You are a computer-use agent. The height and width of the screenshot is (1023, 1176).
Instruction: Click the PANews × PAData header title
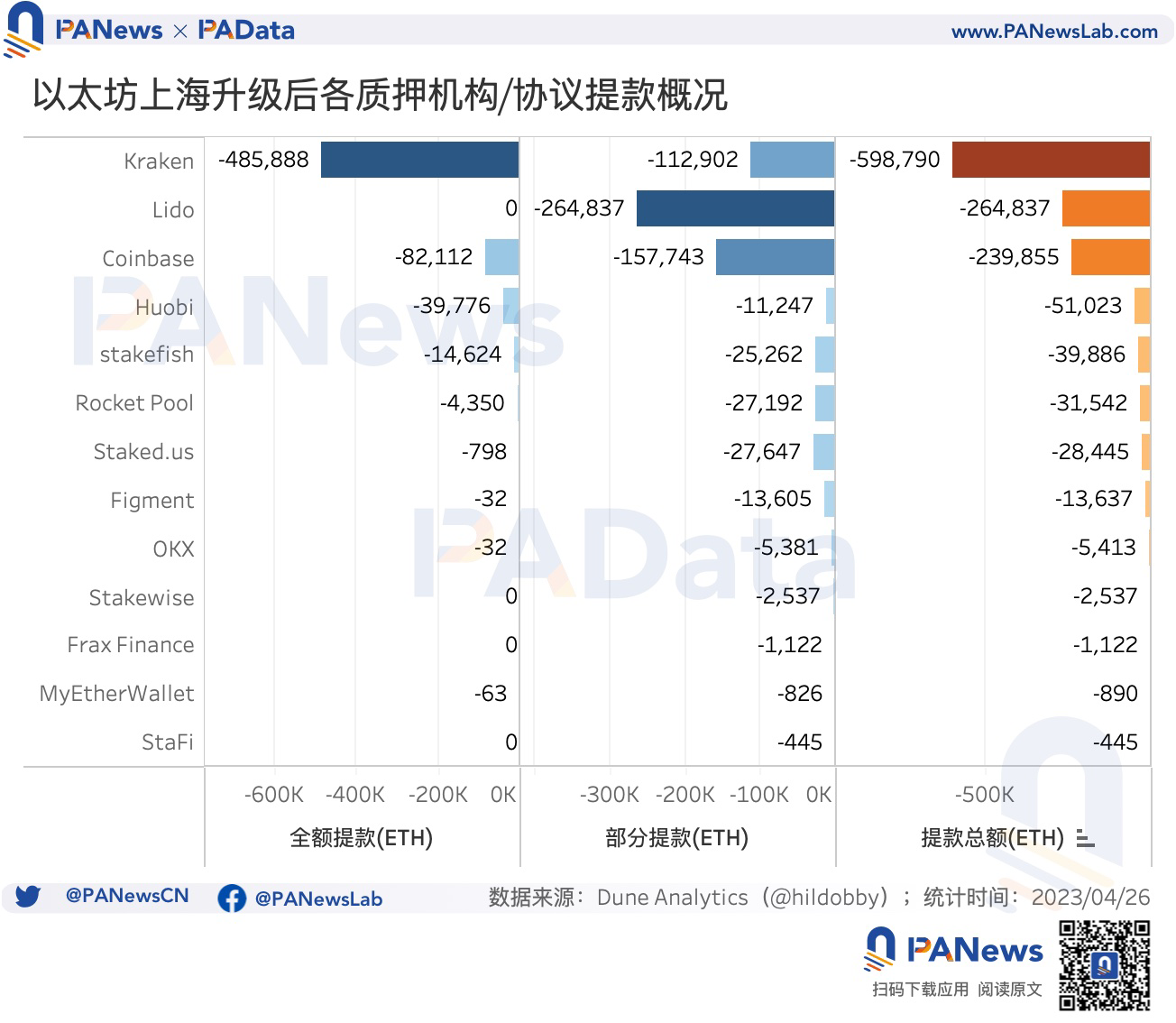pyautogui.click(x=175, y=31)
